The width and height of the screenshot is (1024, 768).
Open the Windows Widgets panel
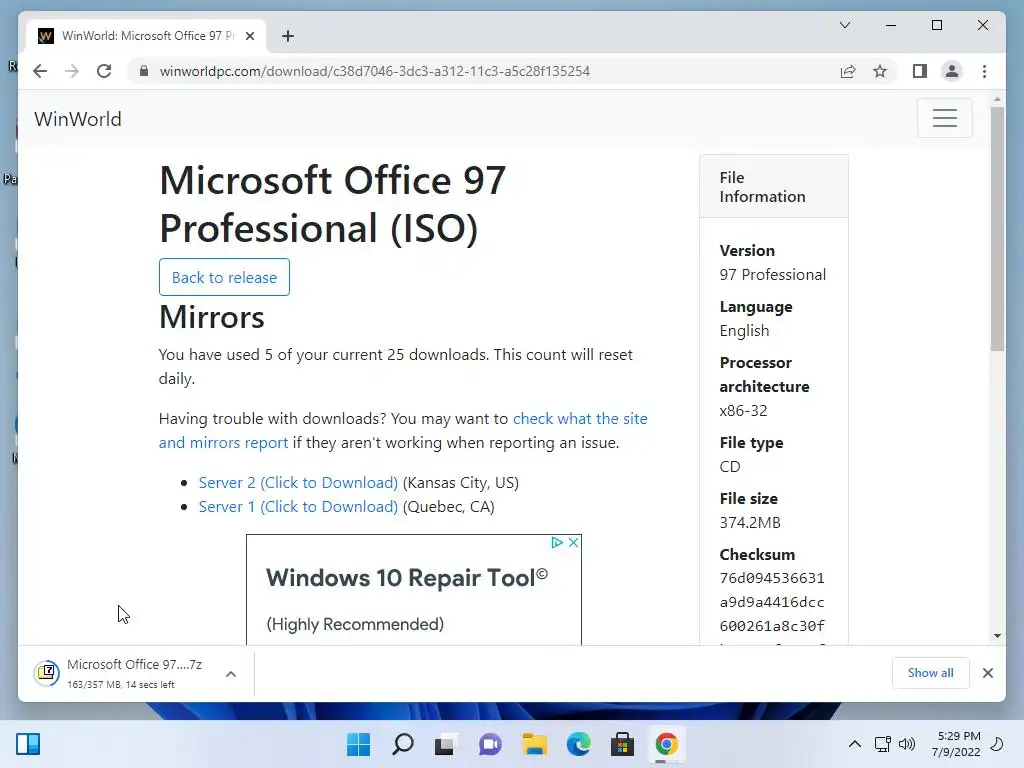28,744
